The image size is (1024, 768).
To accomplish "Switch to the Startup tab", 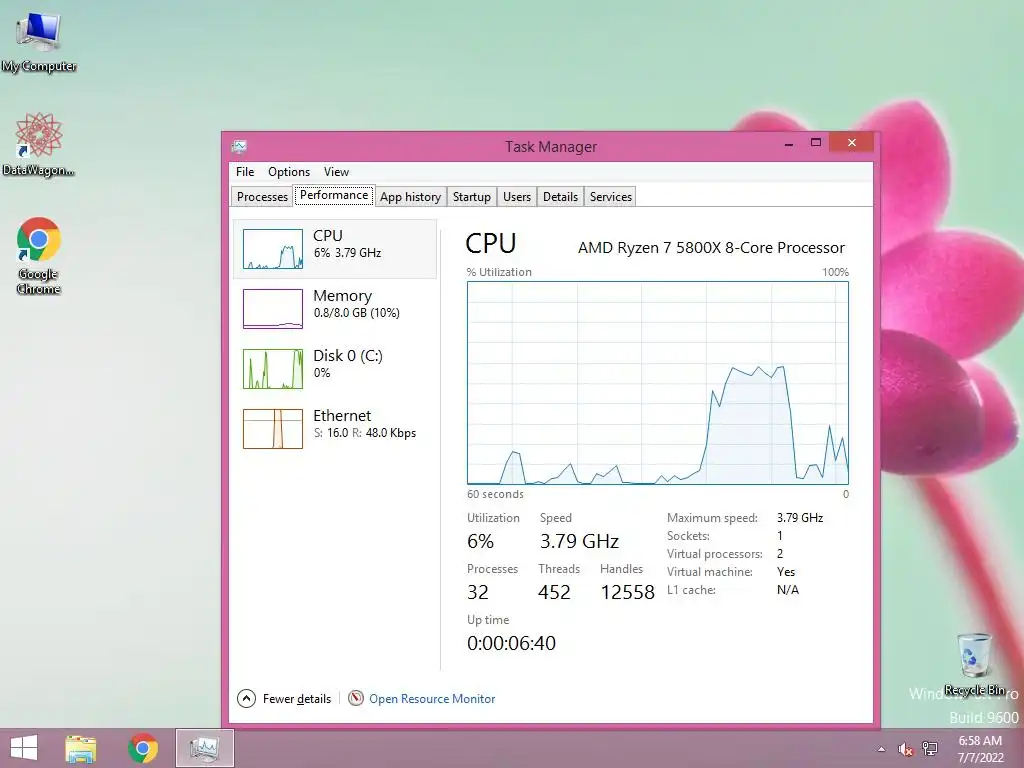I will 472,197.
